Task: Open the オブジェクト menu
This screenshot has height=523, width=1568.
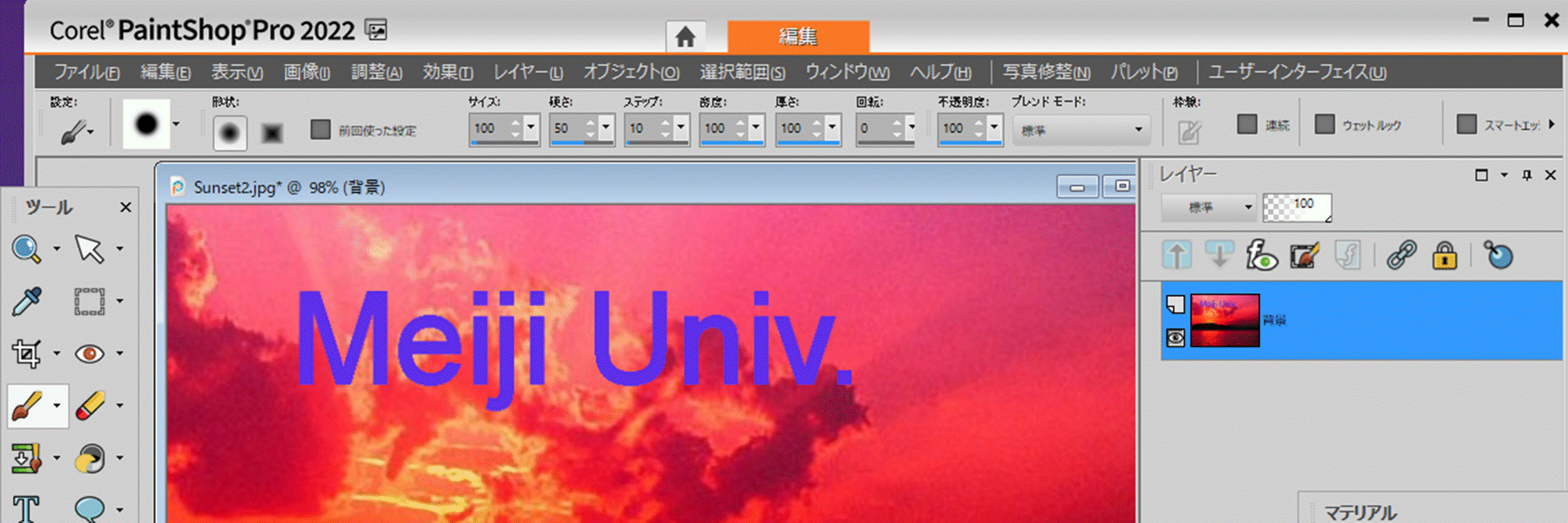Action: pos(631,72)
